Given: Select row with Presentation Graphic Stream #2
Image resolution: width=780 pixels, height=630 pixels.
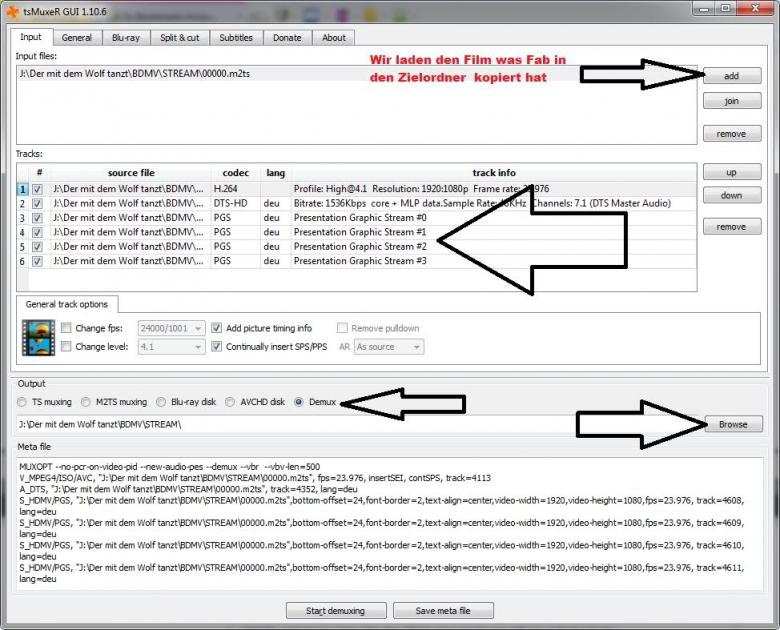Looking at the screenshot, I should (356, 247).
